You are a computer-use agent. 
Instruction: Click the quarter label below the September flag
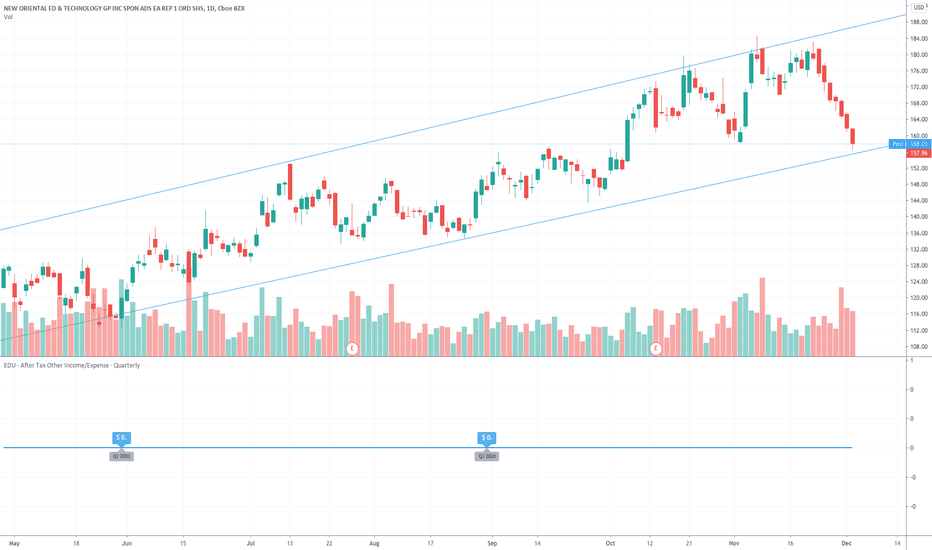tap(487, 457)
